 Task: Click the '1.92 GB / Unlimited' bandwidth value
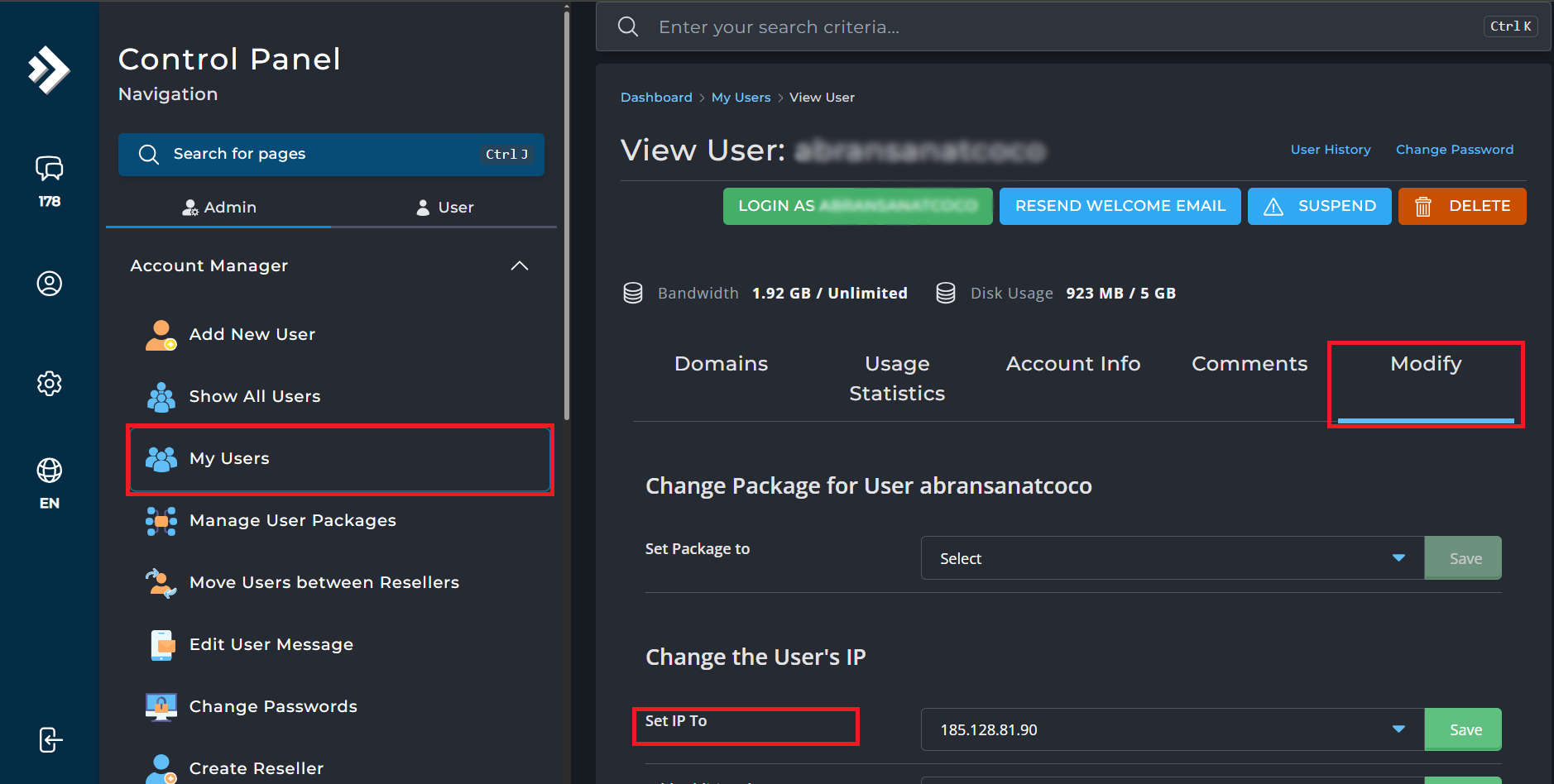[829, 294]
